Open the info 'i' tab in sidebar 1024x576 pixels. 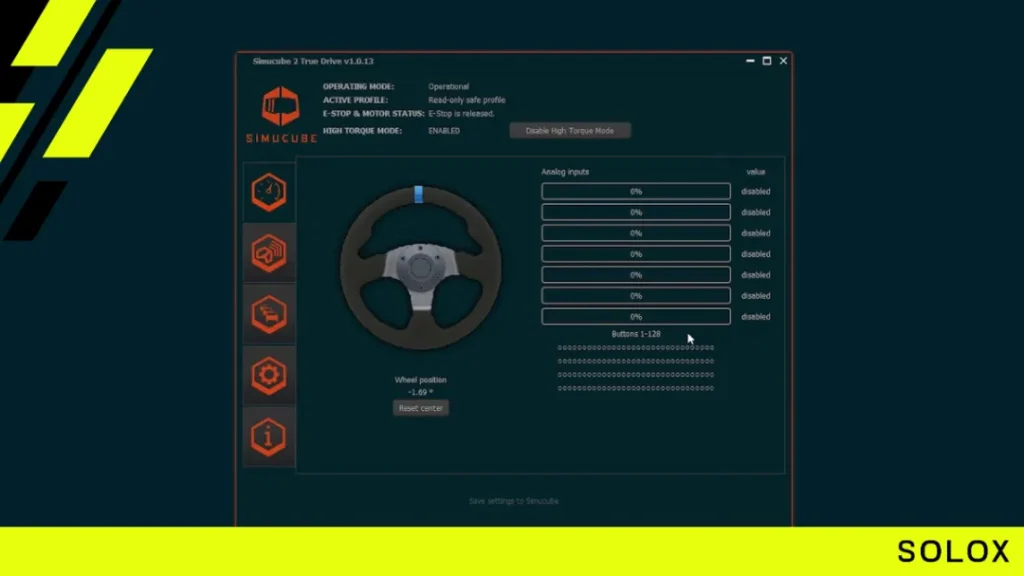coord(269,436)
